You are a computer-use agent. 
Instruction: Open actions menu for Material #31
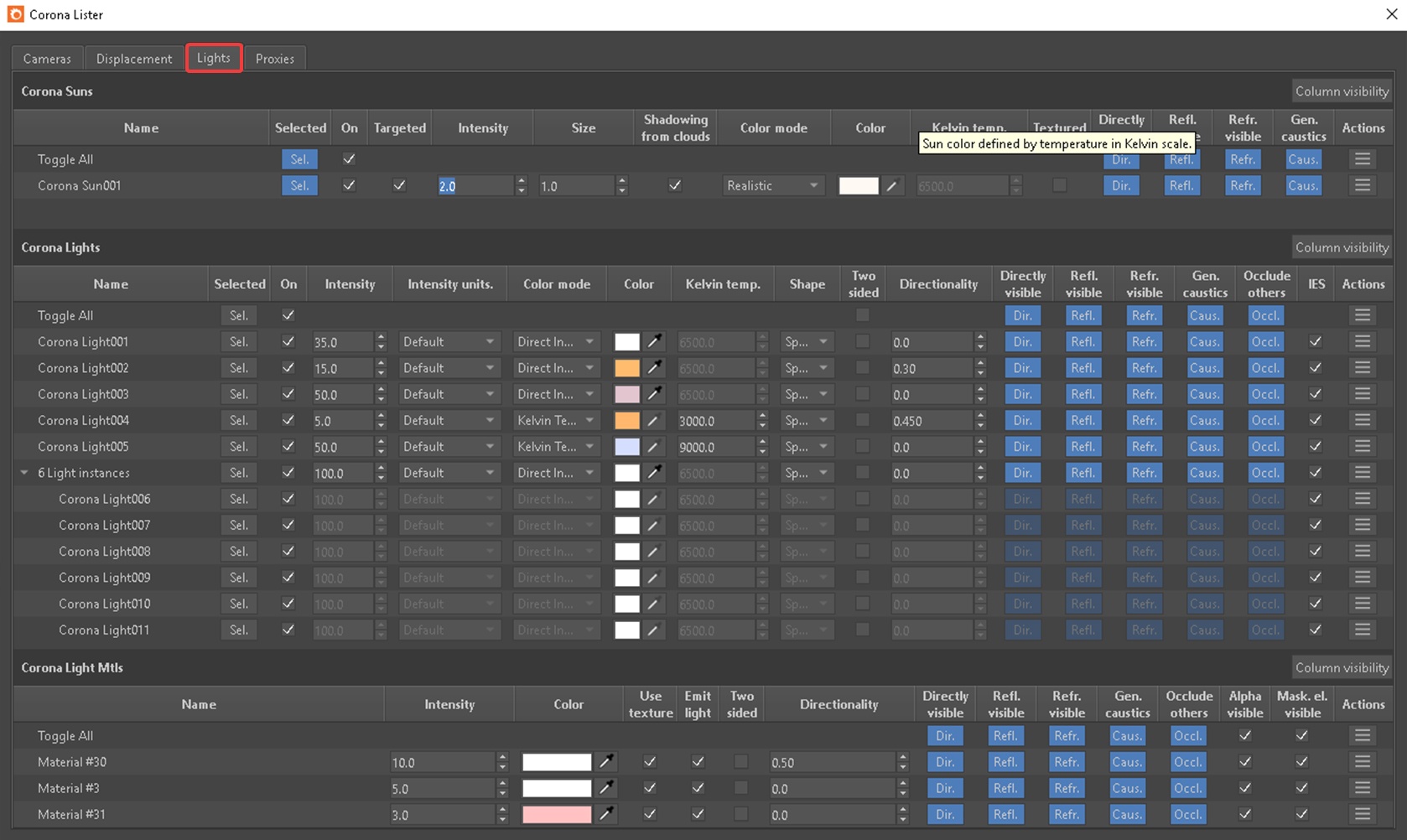pos(1363,814)
